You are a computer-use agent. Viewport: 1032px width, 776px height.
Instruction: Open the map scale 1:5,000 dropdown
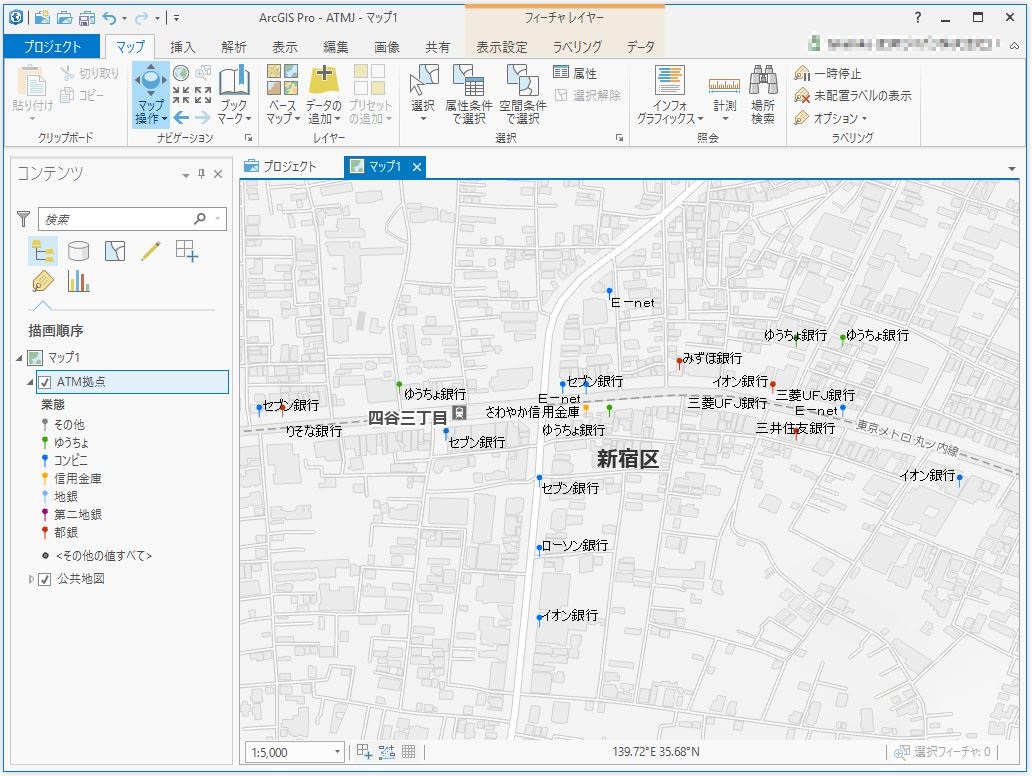point(337,752)
